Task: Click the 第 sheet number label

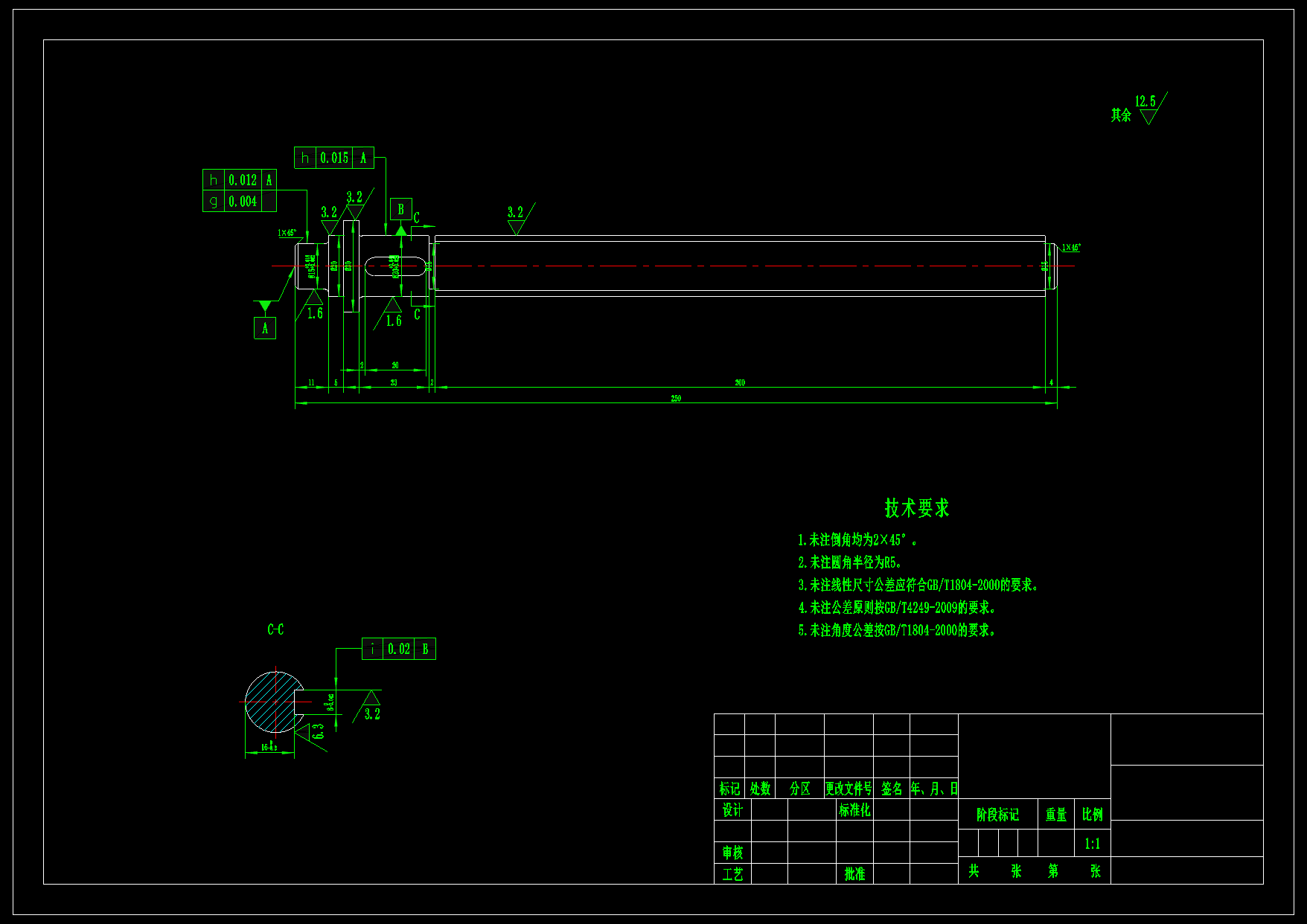Action: tap(1053, 870)
